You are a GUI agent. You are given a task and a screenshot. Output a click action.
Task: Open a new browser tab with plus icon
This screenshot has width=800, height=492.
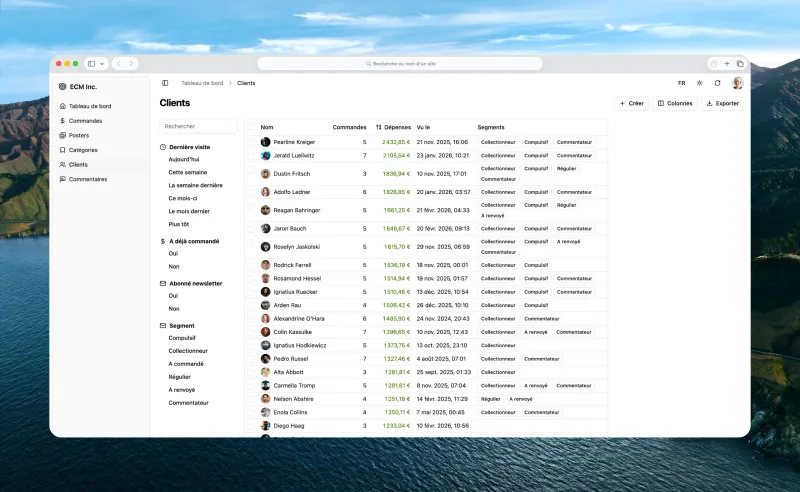pos(727,64)
